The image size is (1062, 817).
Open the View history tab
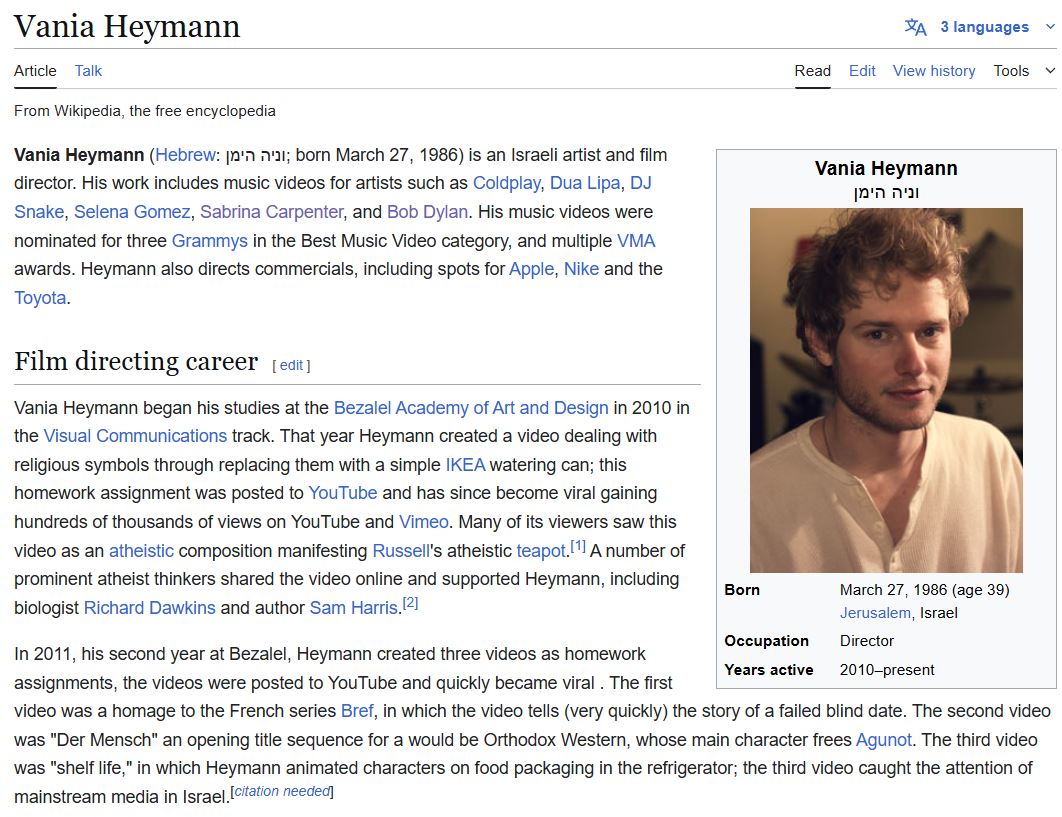934,70
